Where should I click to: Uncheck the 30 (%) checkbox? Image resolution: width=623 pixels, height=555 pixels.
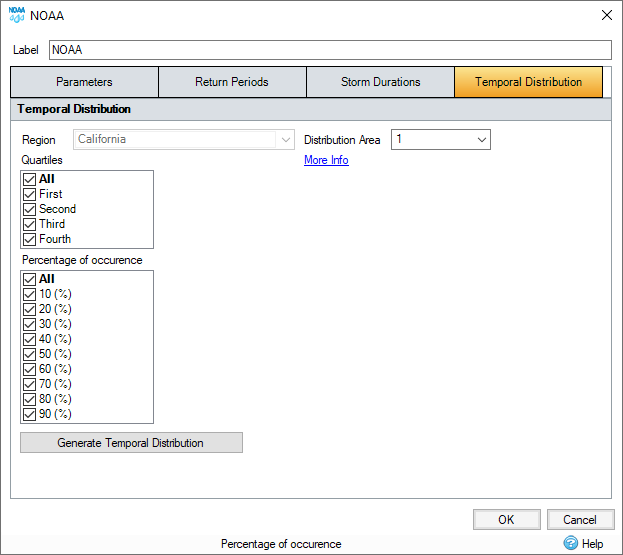[29, 325]
